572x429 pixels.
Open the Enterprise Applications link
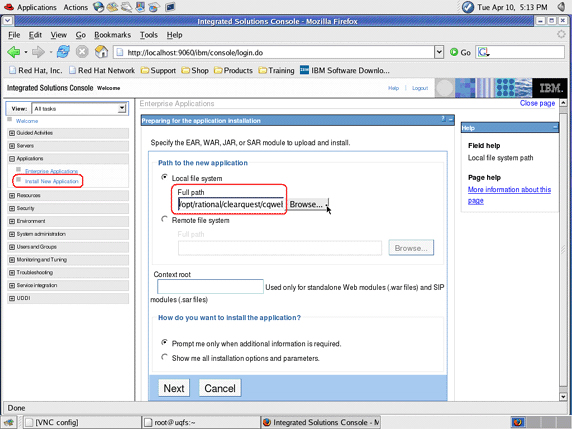51,171
